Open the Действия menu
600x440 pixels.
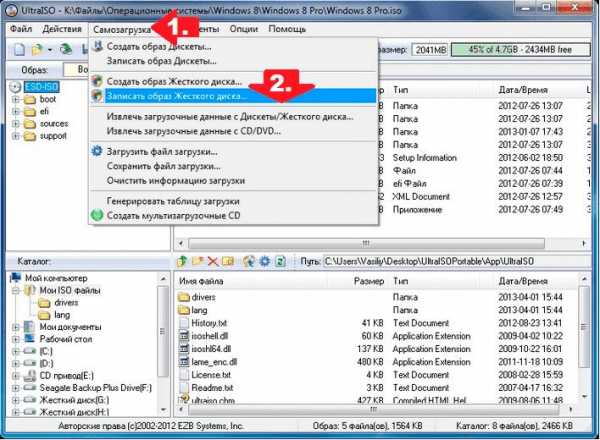[x=62, y=29]
